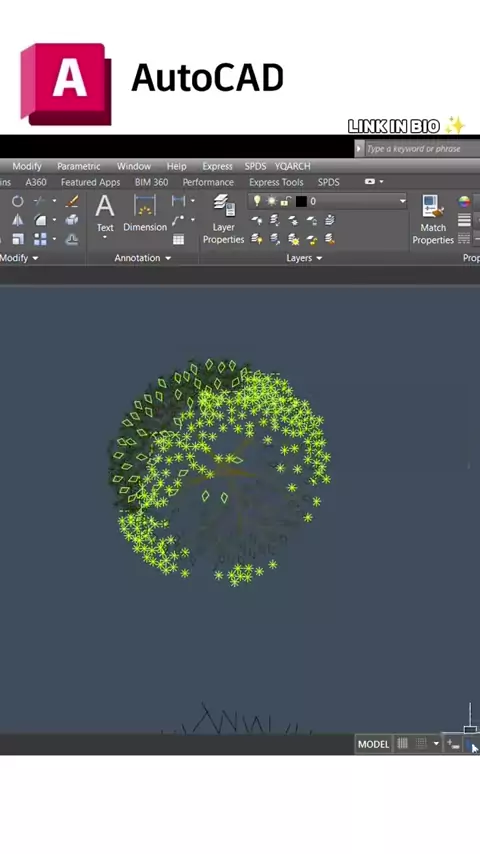Toggle the layer on/off lightbulb

[x=257, y=201]
